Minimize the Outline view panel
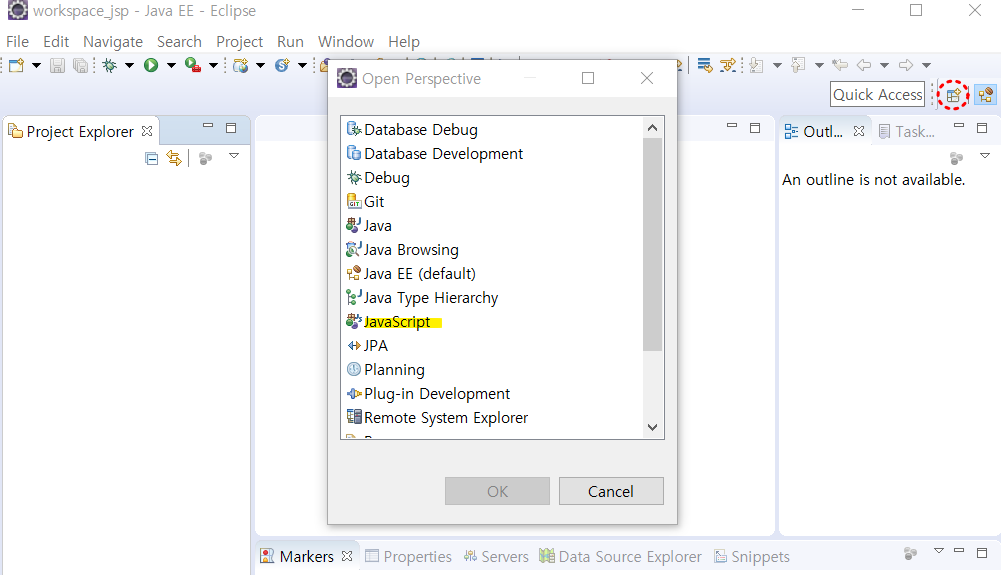This screenshot has width=1001, height=575. click(x=959, y=126)
